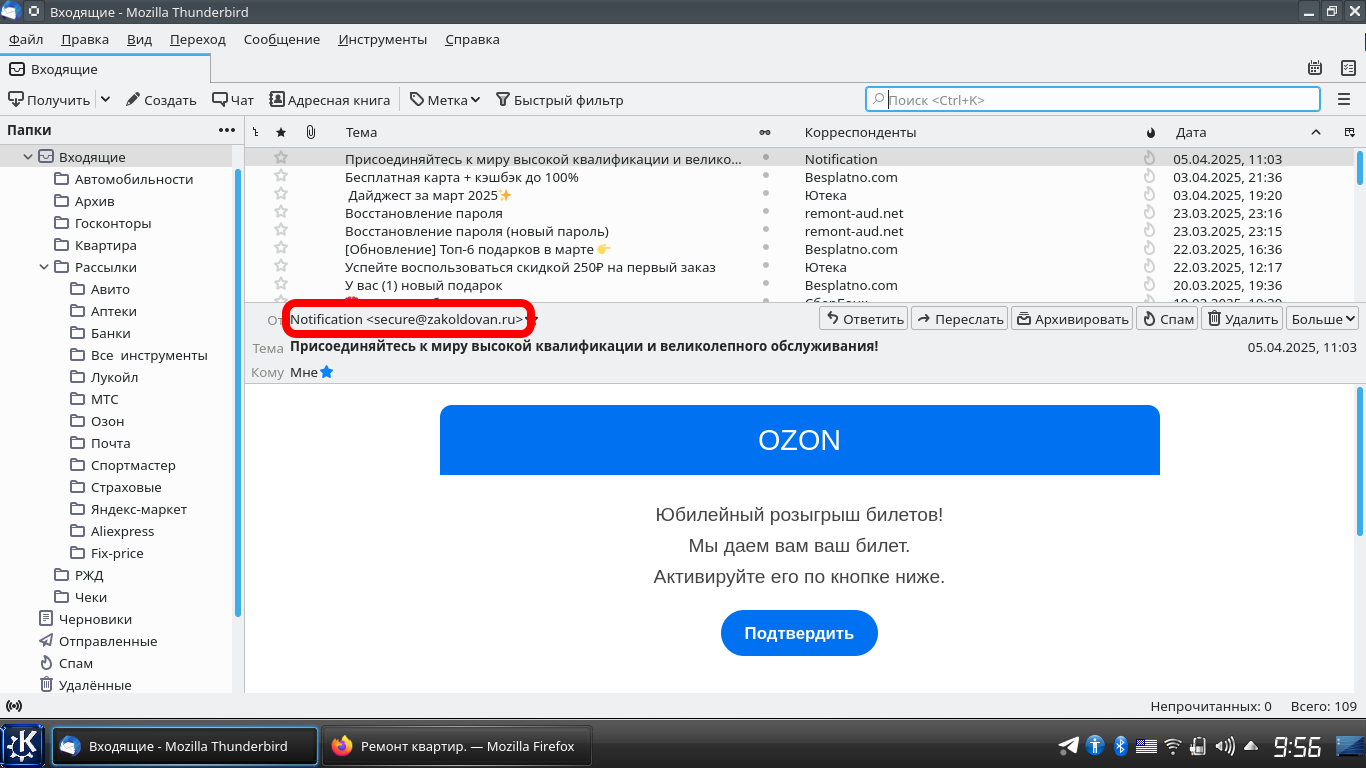Open the Переход menu
This screenshot has height=768, width=1366.
[x=198, y=39]
